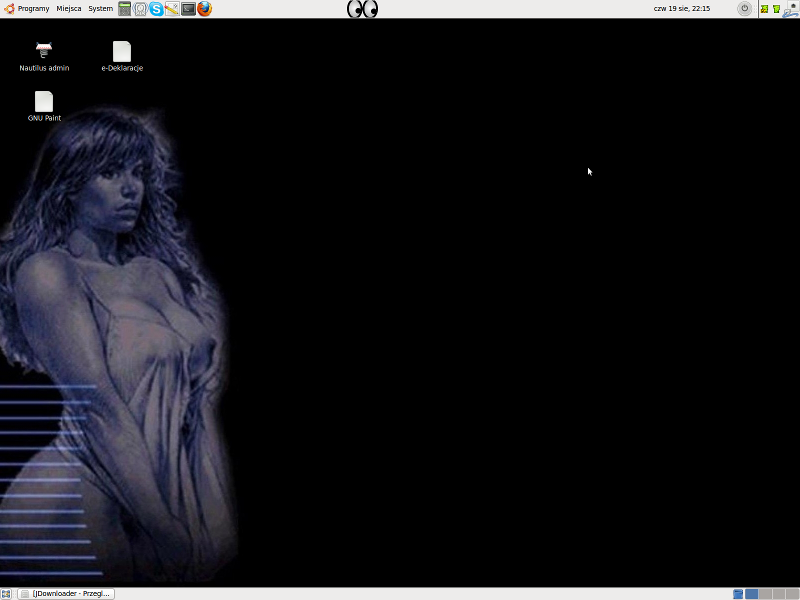
Task: Switch to the fourth workspace
Action: pos(793,594)
